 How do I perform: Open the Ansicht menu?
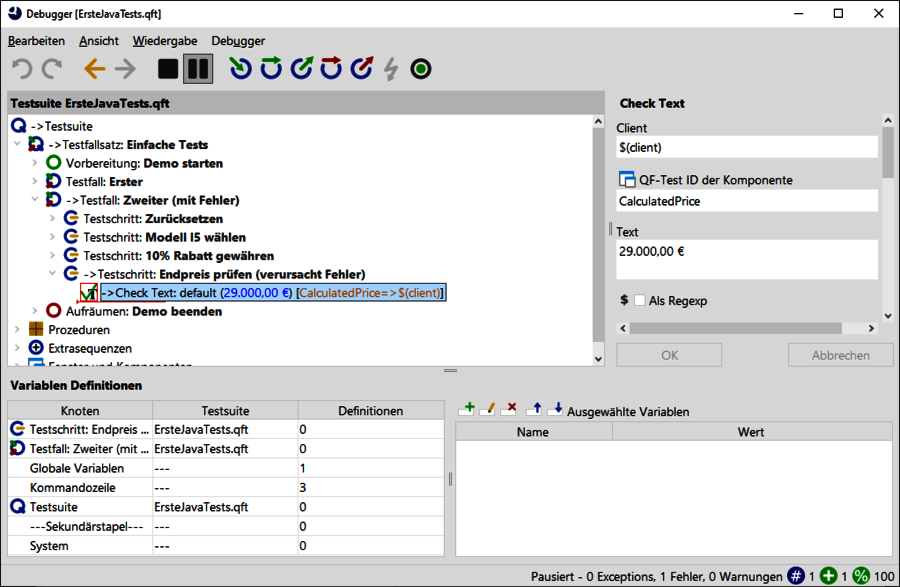point(99,41)
